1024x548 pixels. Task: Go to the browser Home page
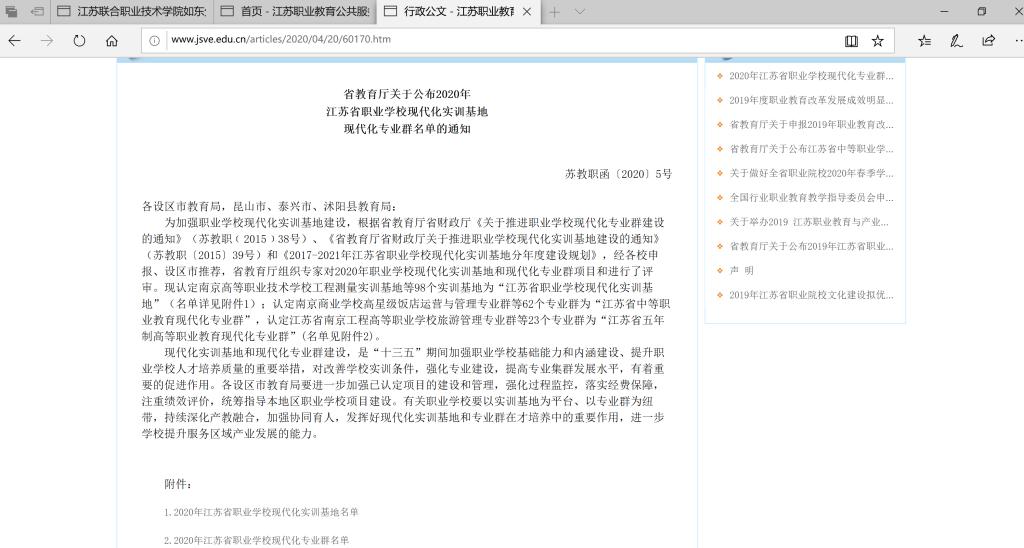[112, 41]
